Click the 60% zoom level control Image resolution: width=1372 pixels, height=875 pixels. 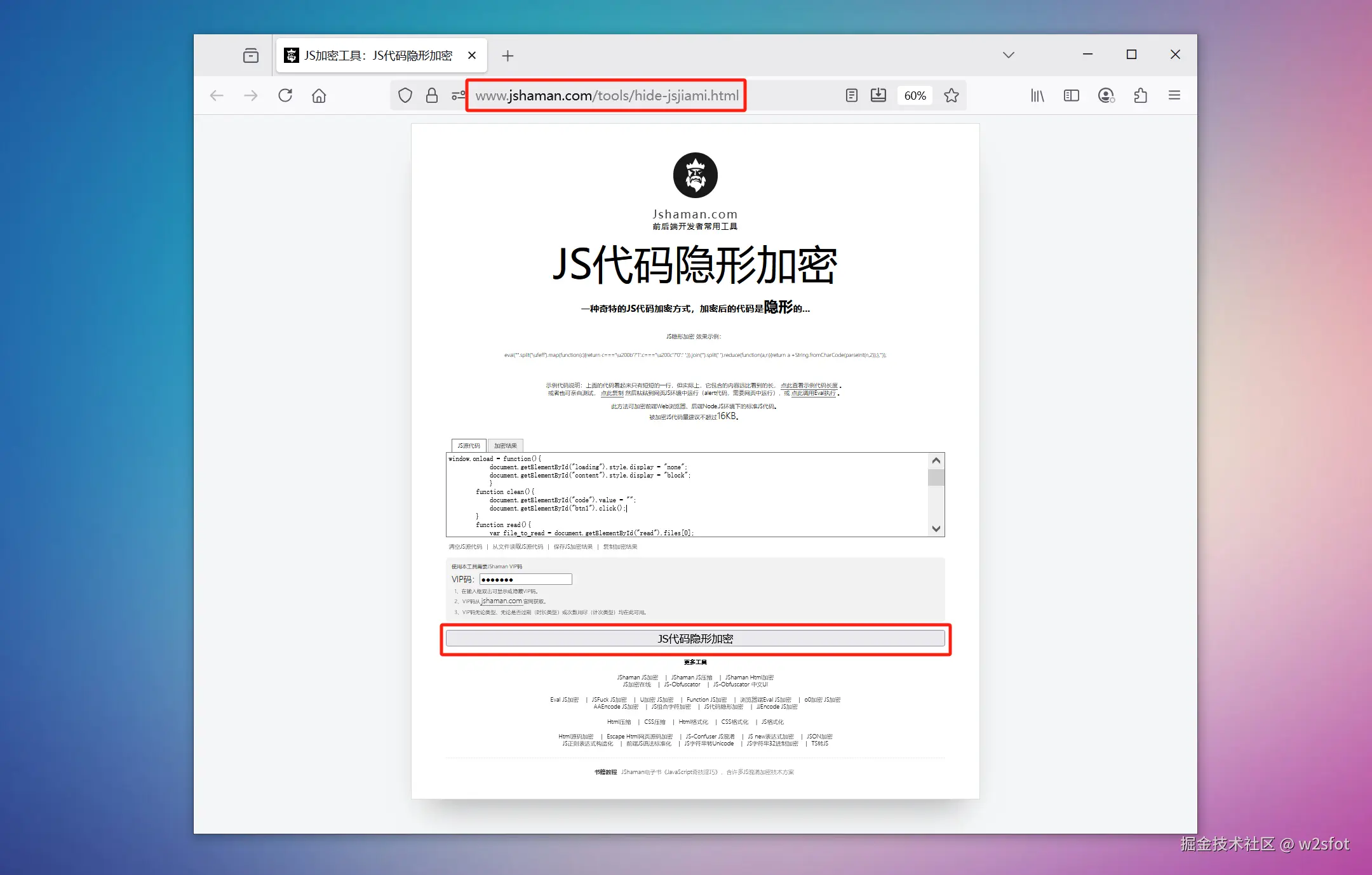pyautogui.click(x=915, y=95)
